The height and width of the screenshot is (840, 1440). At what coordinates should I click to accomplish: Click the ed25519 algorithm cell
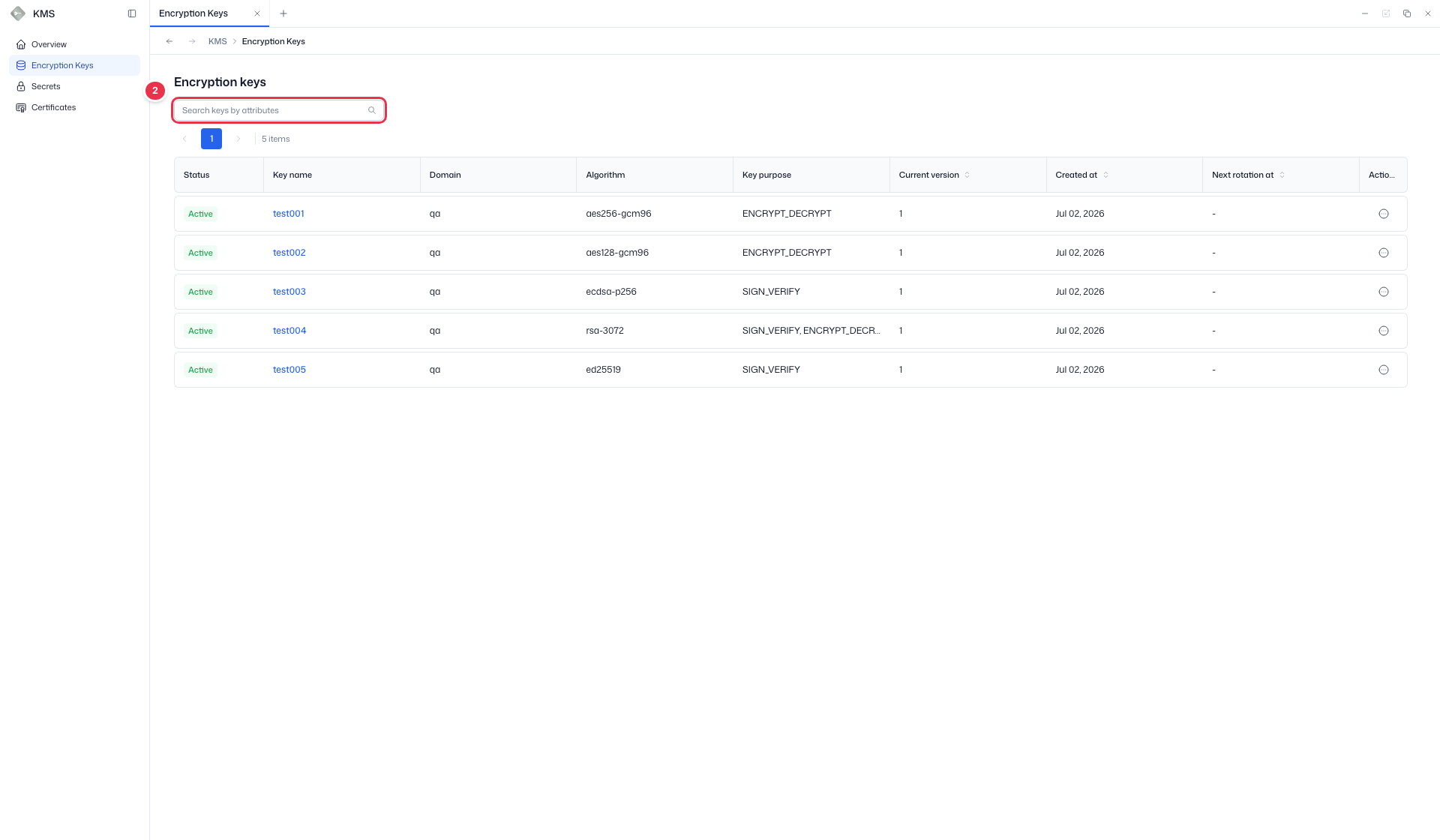[603, 370]
